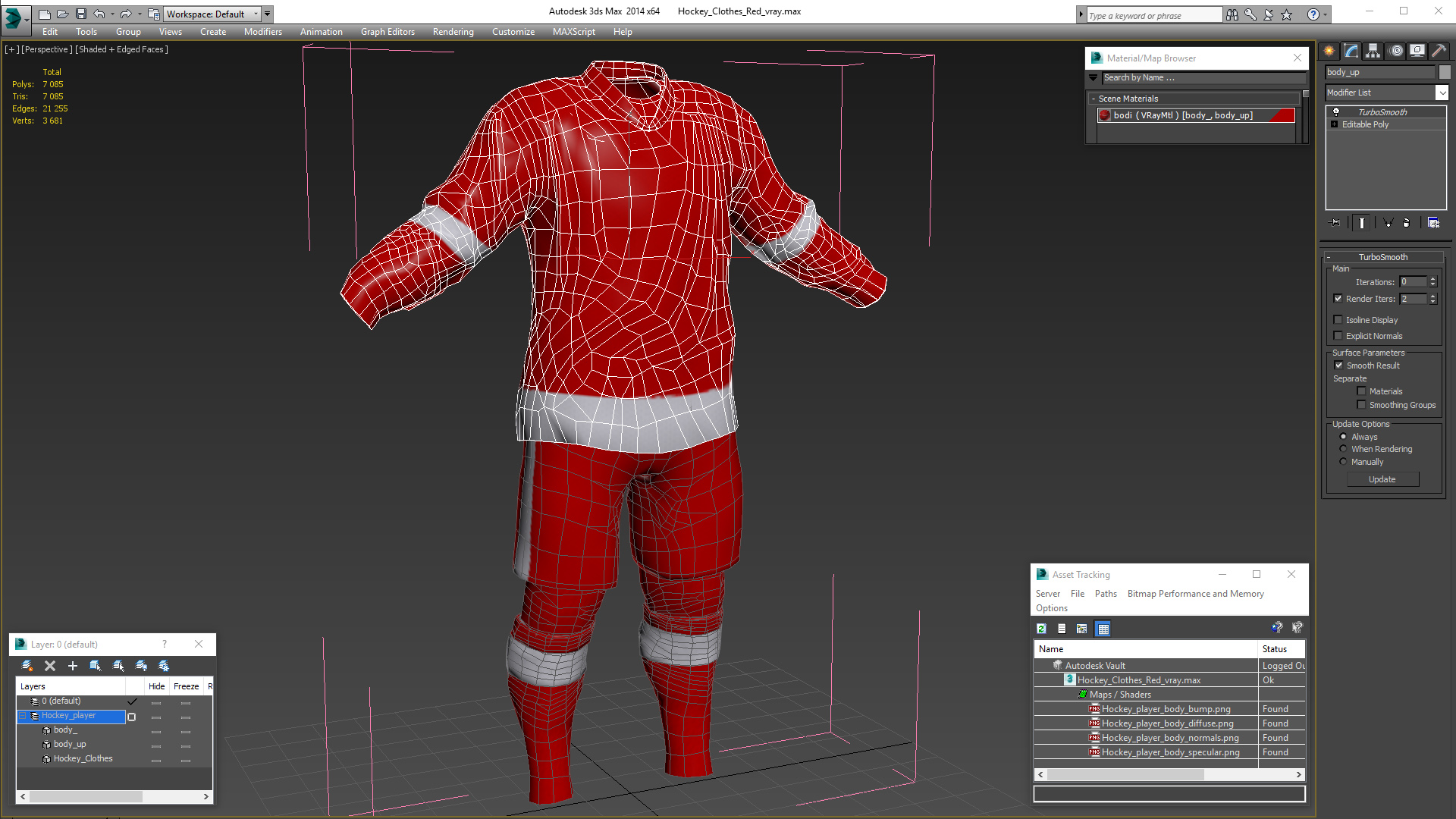Open Paths menu in Asset Tracking

click(1106, 594)
